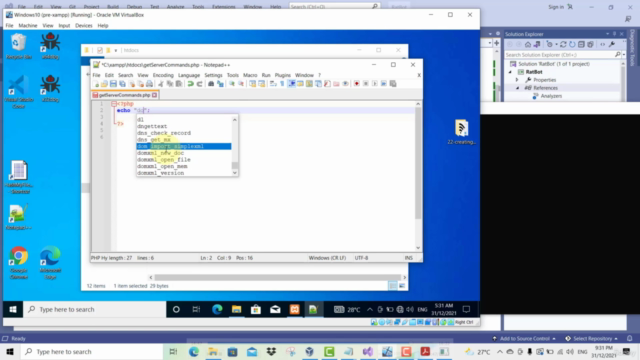Open the Solution Explorer search options dropdown
The width and height of the screenshot is (640, 360).
623,55
